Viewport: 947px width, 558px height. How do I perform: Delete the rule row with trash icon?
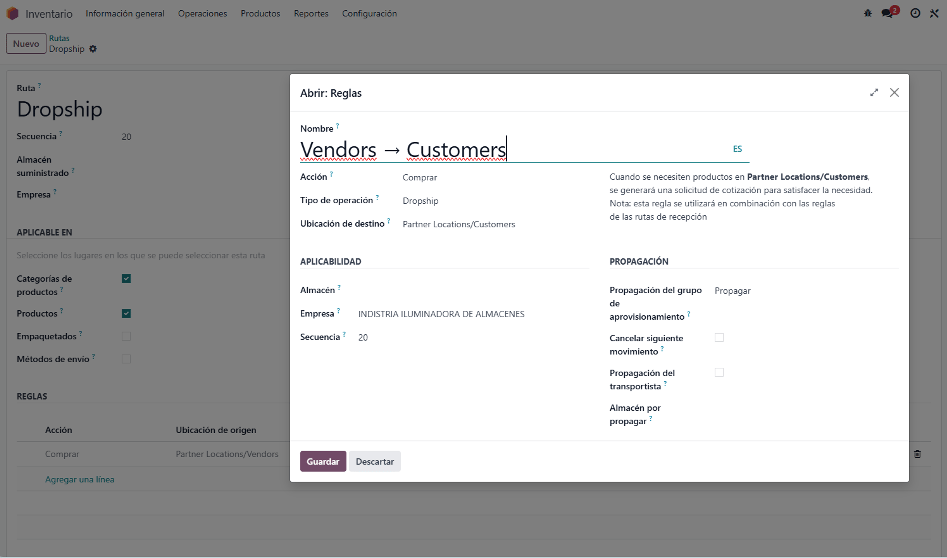[x=917, y=454]
